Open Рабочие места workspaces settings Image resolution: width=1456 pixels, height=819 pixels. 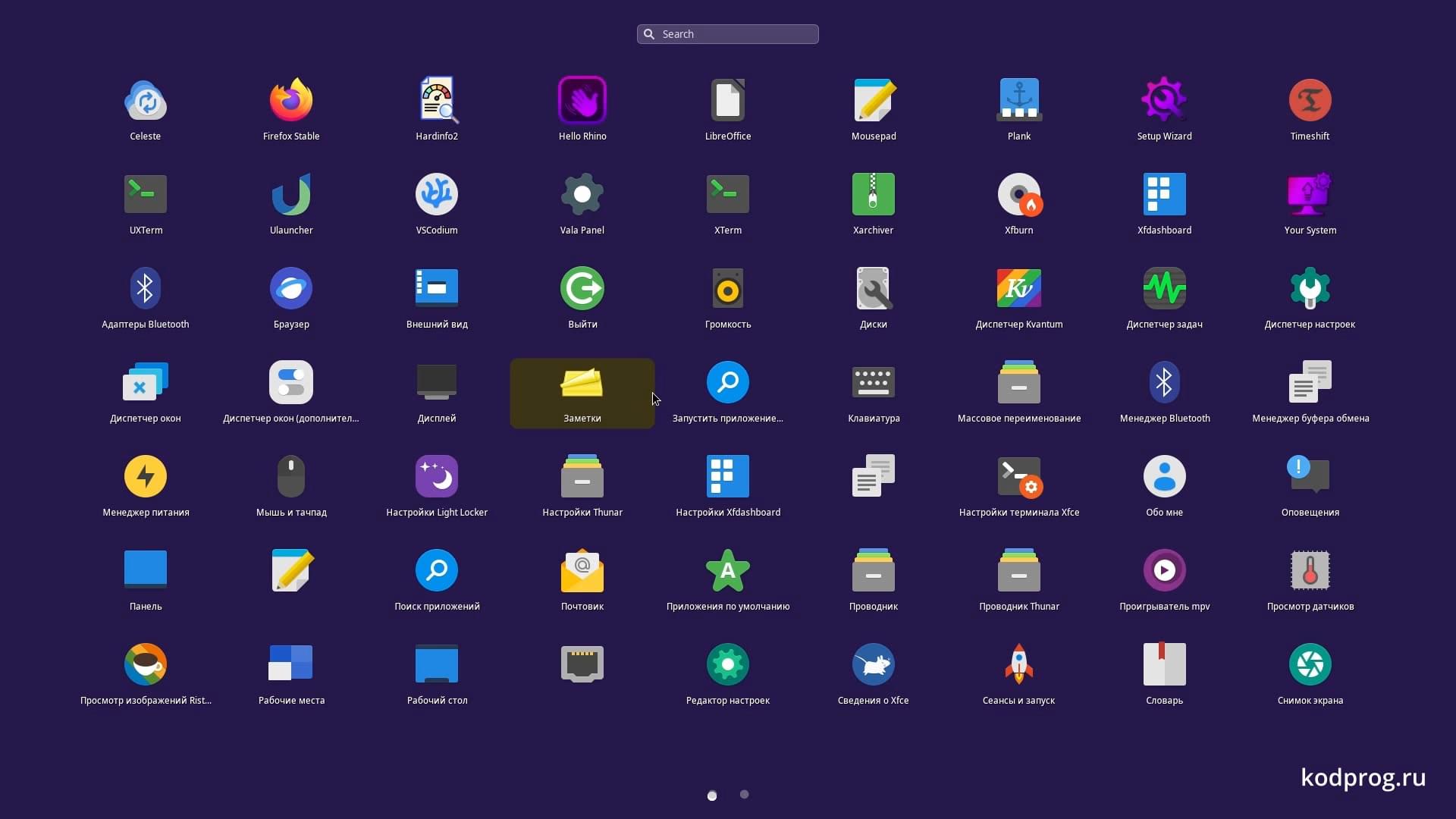click(291, 664)
